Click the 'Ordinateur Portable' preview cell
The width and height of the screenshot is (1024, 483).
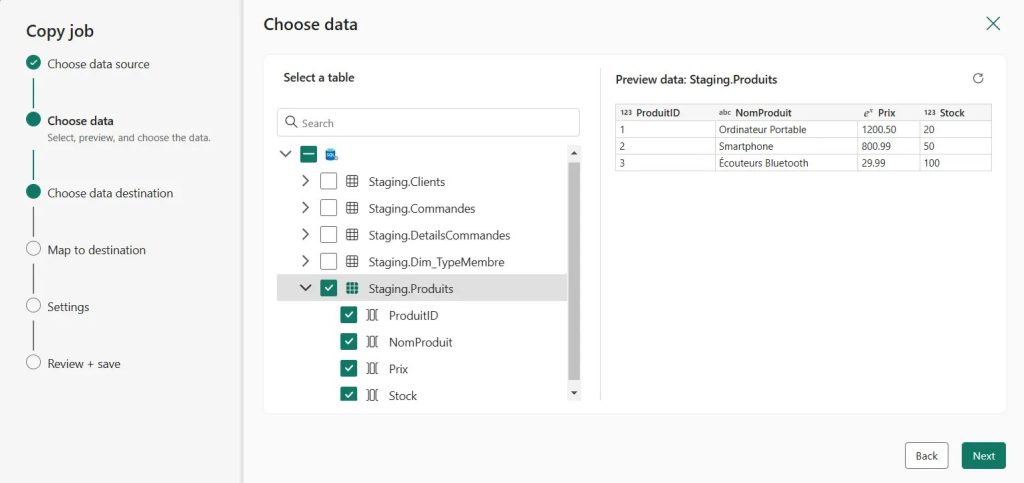(x=786, y=129)
